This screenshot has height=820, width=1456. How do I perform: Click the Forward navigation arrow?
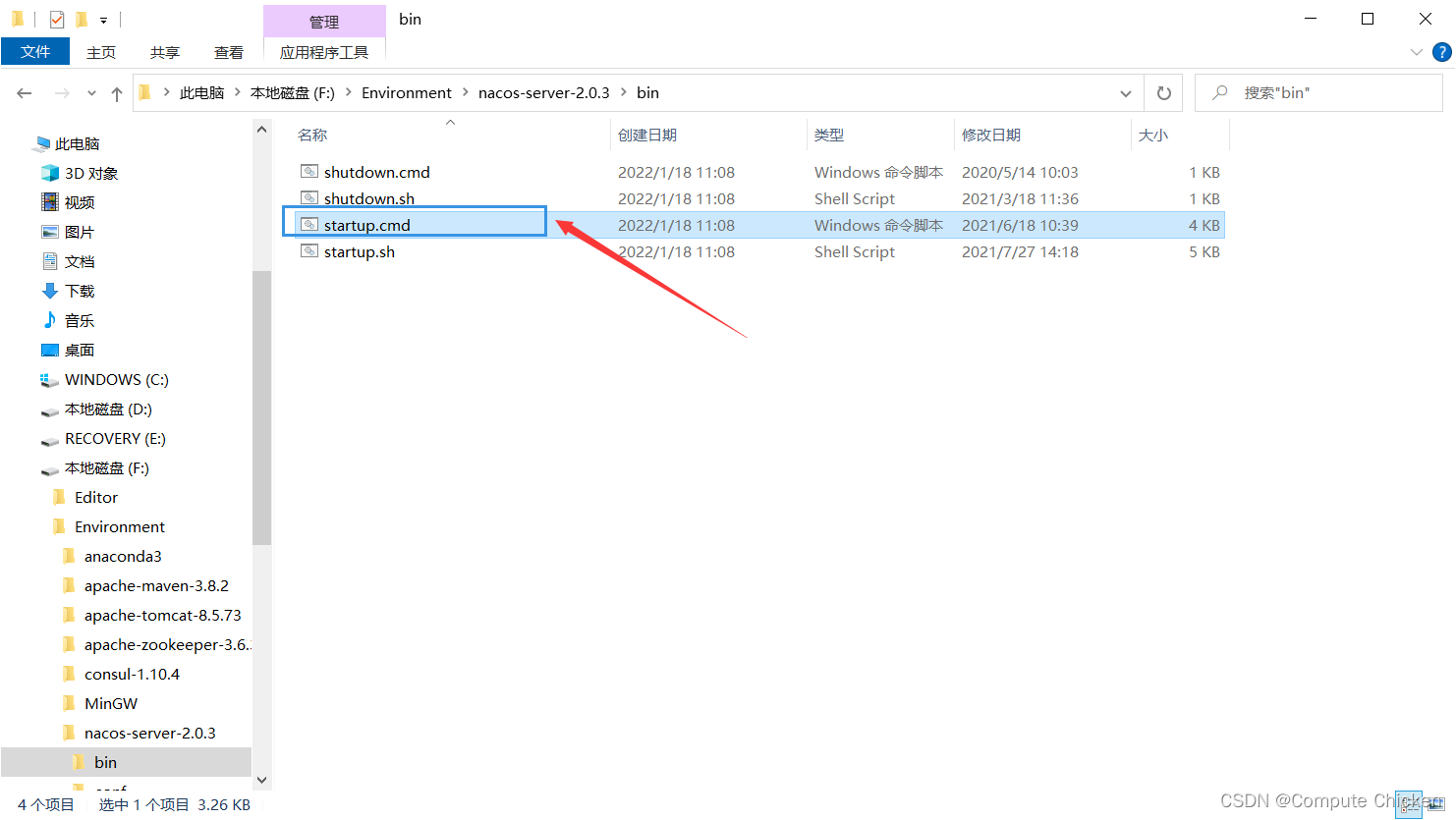click(62, 93)
